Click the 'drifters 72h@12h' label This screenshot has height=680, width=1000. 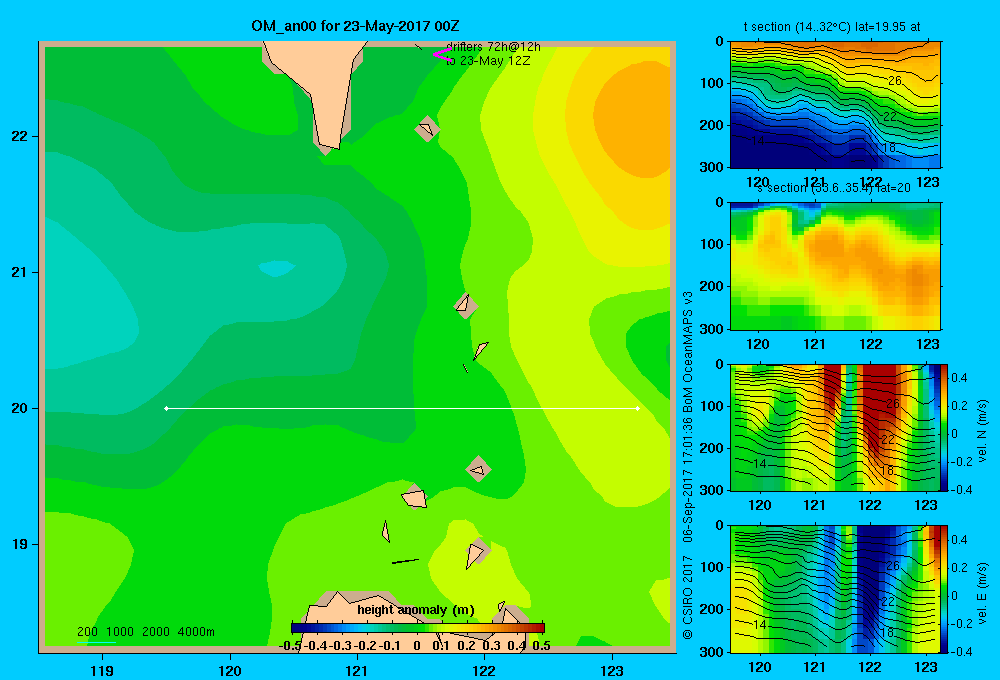coord(493,47)
